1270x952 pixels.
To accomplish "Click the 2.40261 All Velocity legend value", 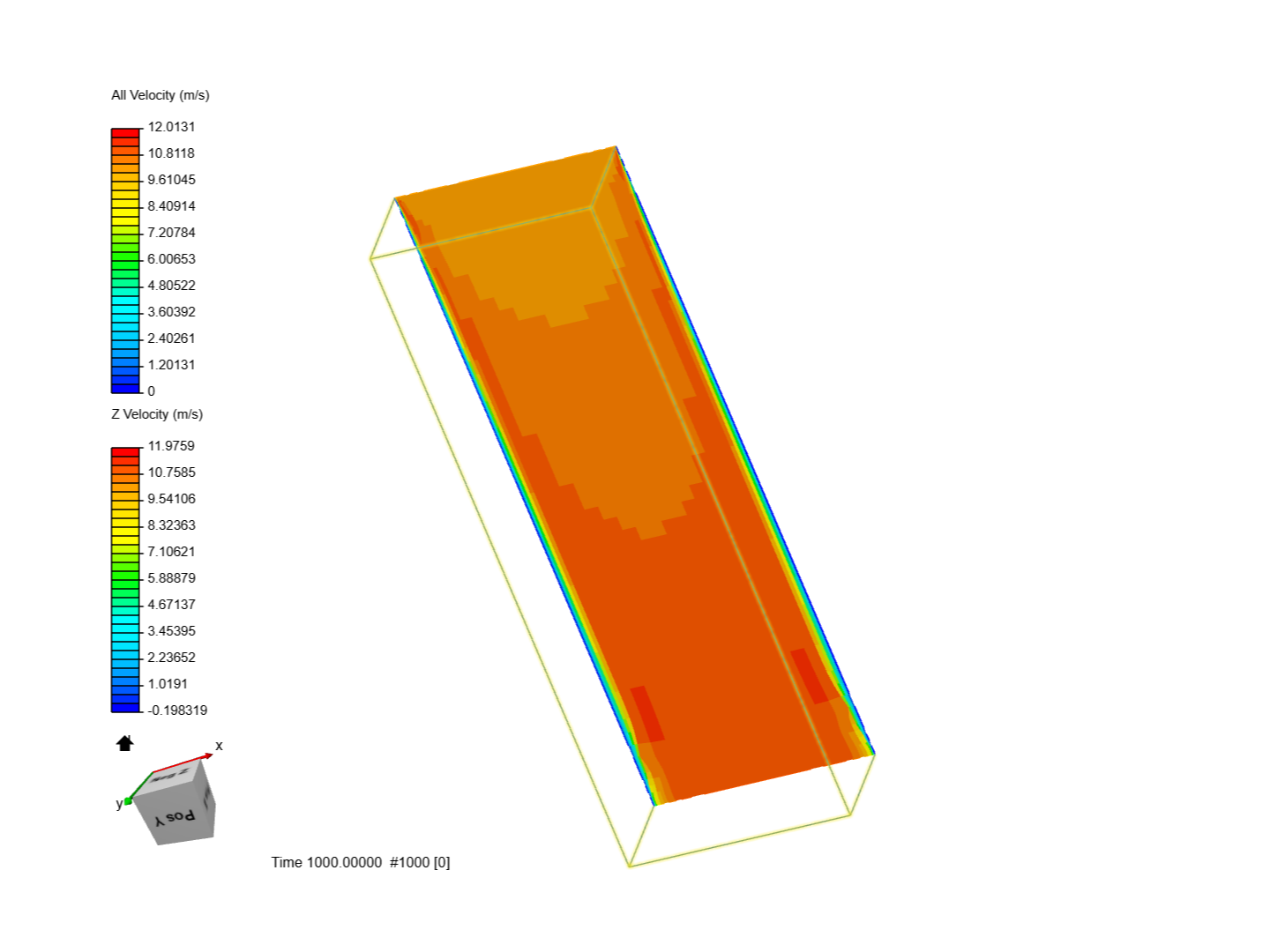I will click(171, 338).
